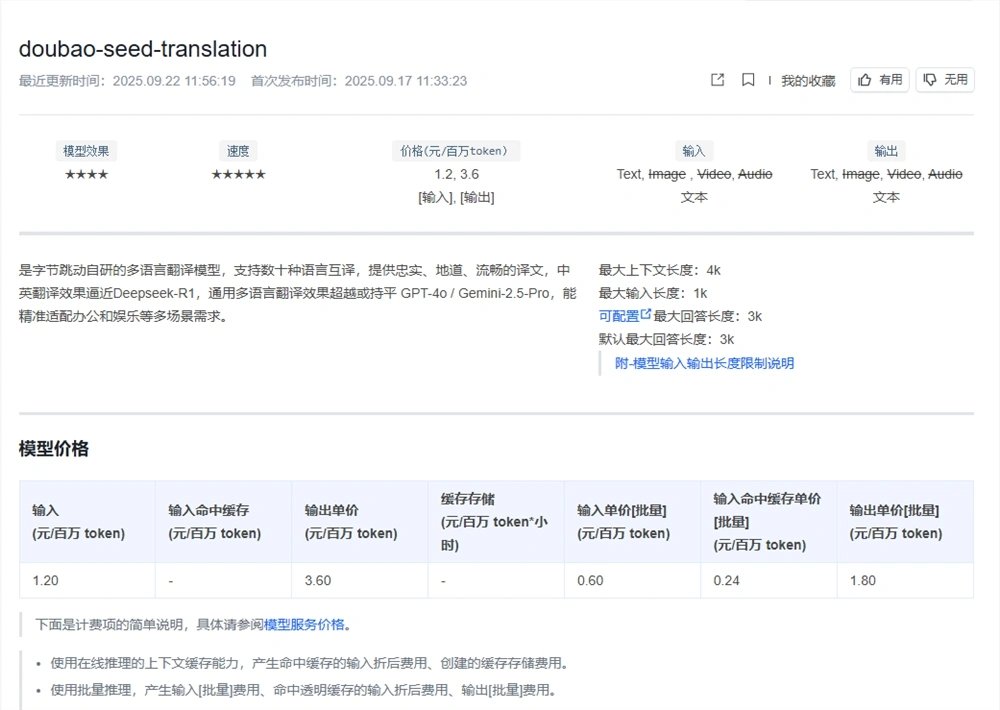Viewport: 1000px width, 710px height.
Task: Click the thumbs-up icon in 有用 button
Action: point(862,79)
